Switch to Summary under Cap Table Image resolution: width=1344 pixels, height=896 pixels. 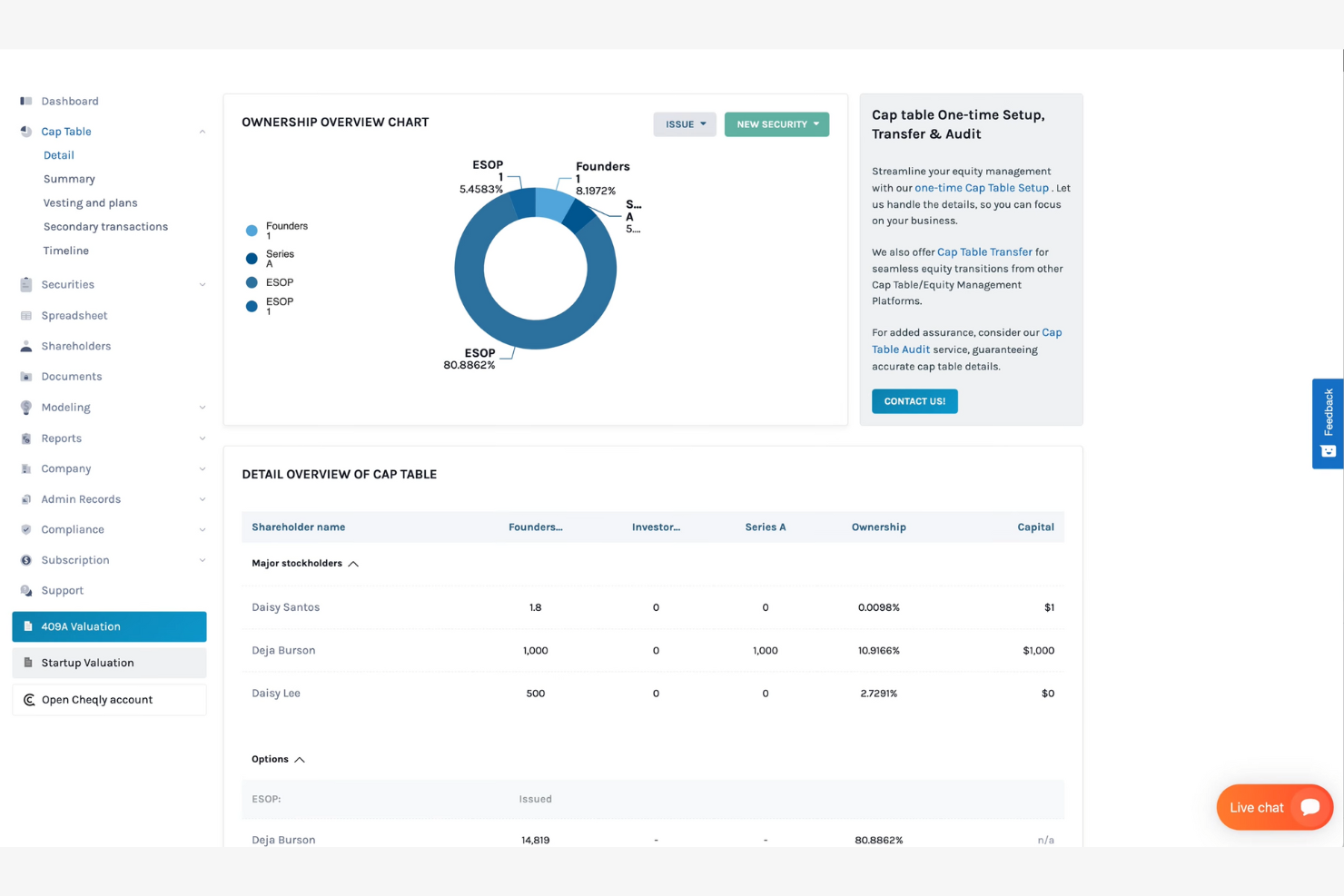click(69, 178)
